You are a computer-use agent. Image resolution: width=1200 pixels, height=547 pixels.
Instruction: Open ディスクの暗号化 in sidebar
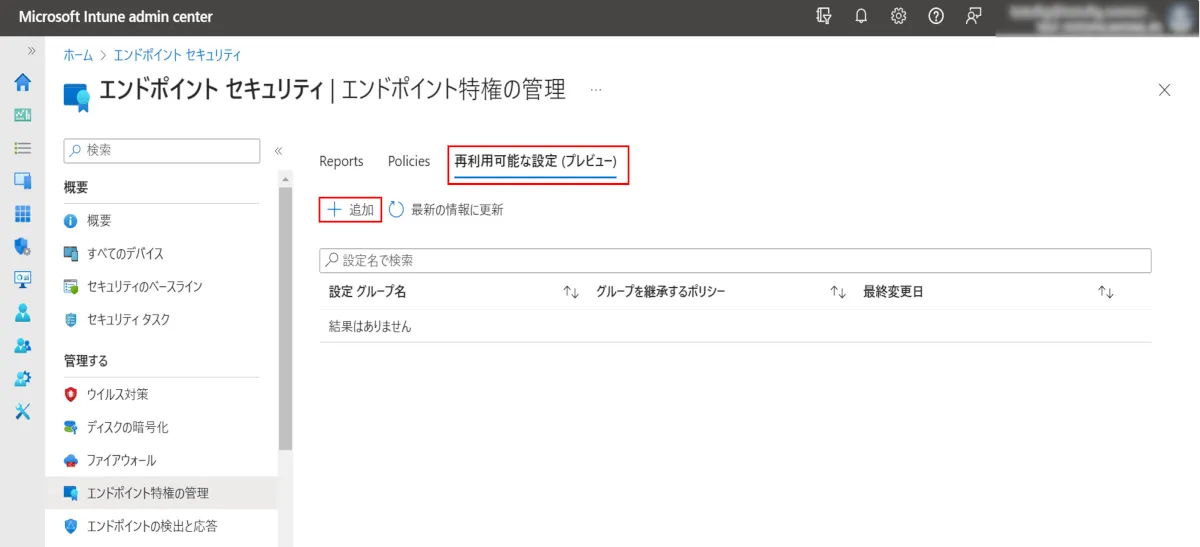[127, 428]
